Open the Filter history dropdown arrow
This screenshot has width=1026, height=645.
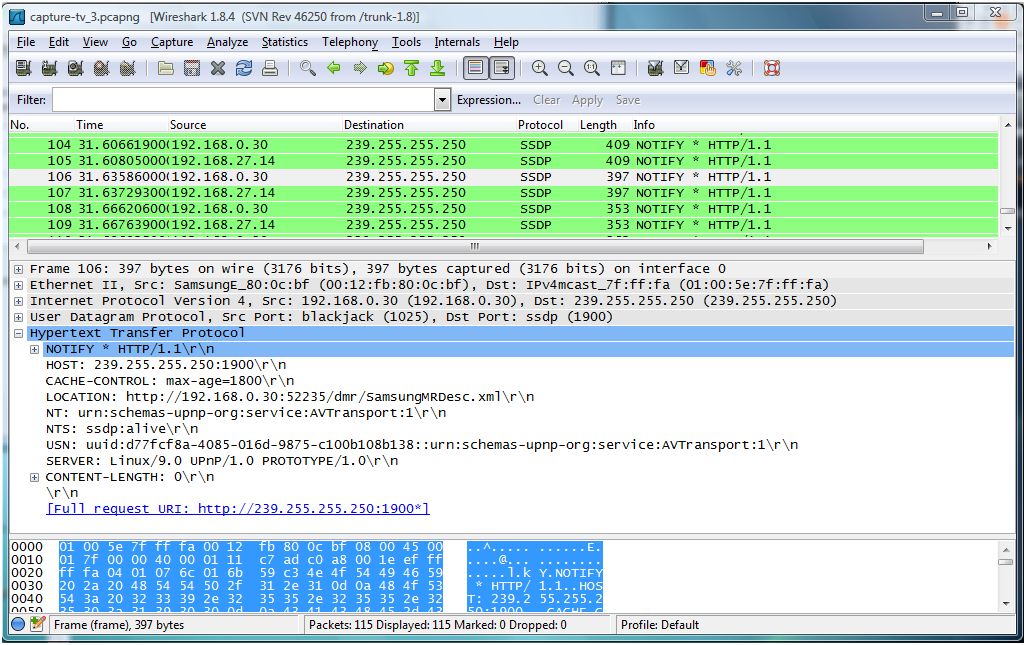tap(443, 100)
